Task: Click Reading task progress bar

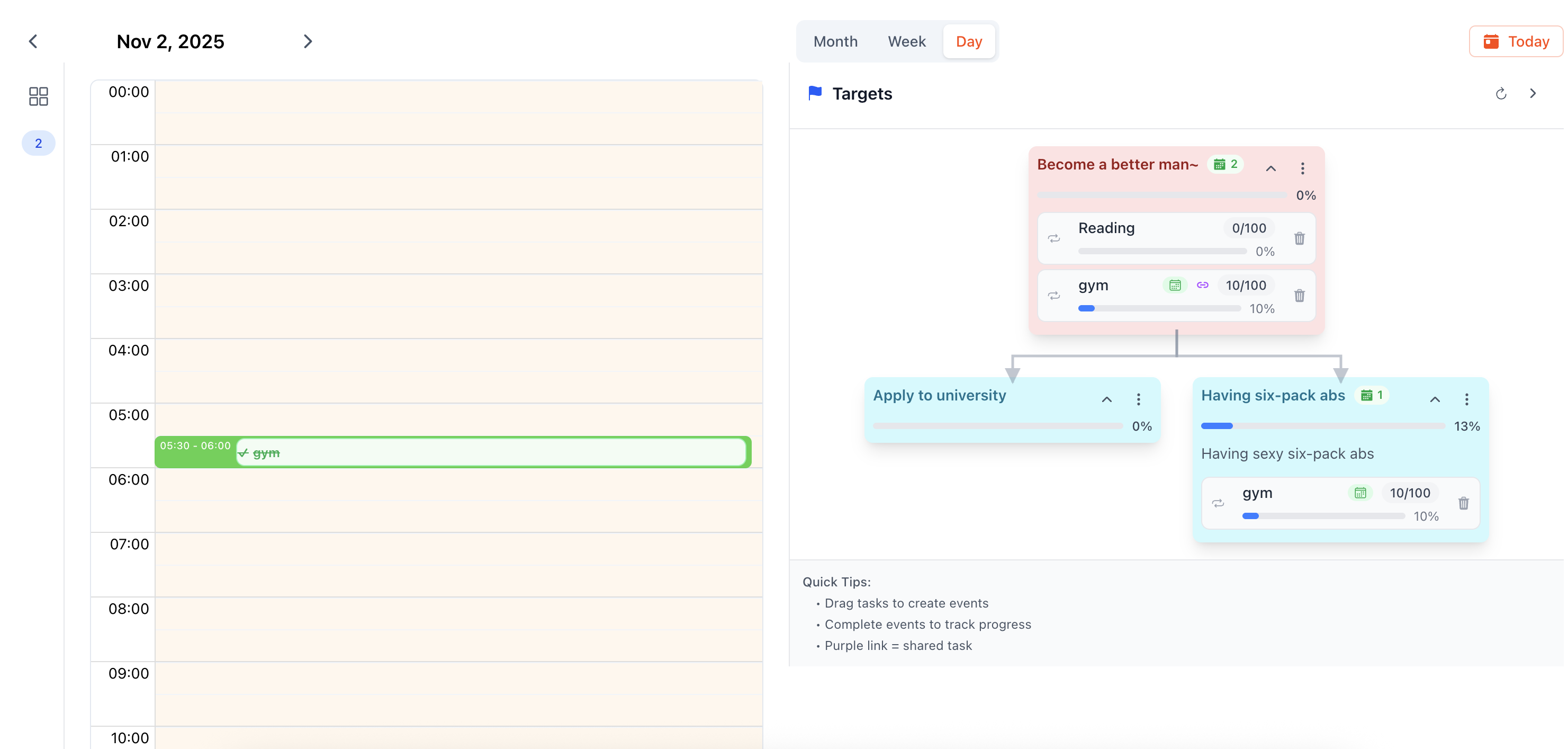Action: click(1162, 252)
